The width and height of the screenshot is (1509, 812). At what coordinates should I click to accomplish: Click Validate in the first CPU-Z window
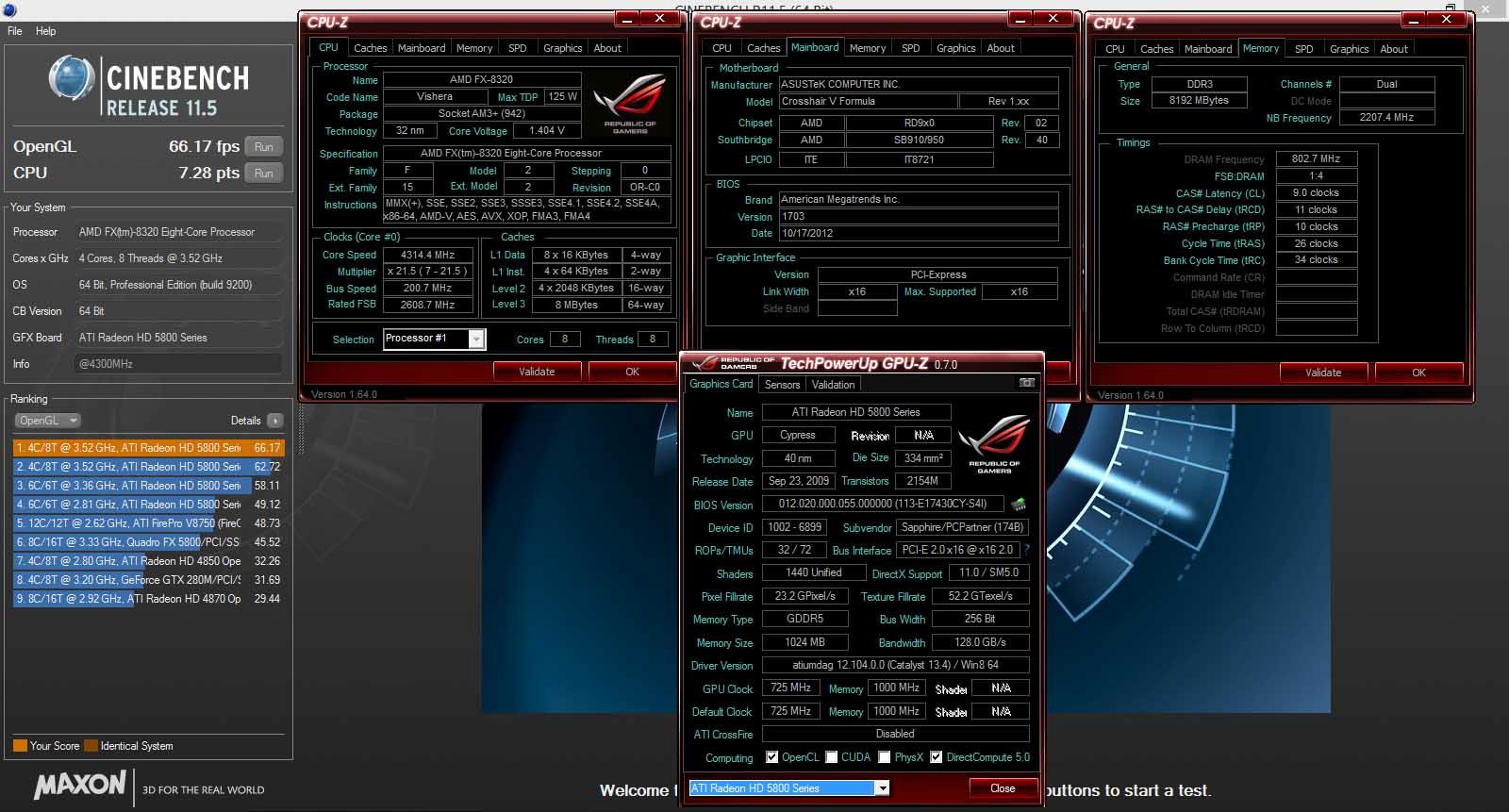pyautogui.click(x=537, y=372)
